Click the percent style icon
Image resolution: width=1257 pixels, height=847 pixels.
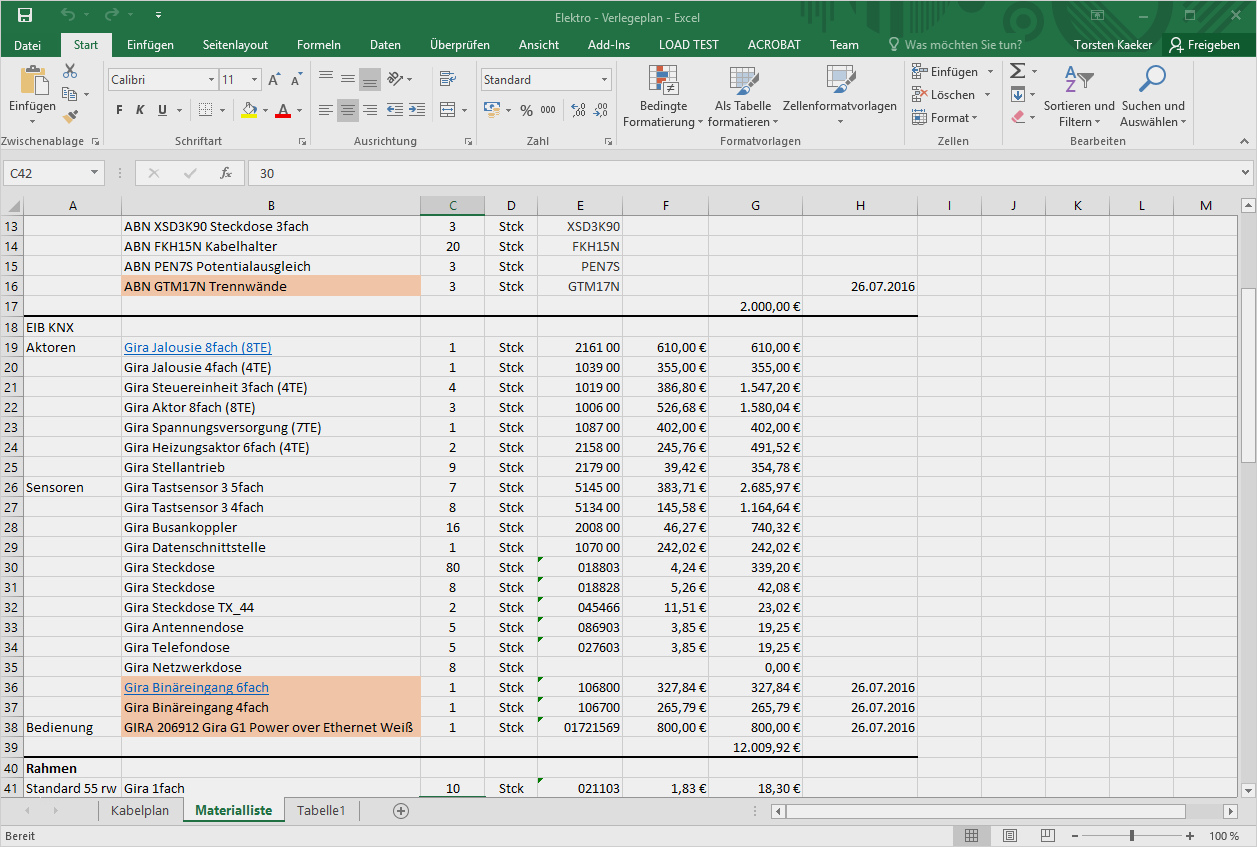[x=526, y=110]
